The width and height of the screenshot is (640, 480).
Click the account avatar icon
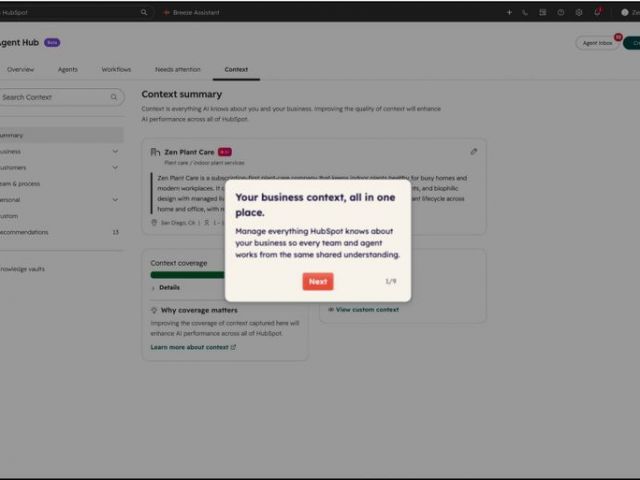(x=624, y=13)
